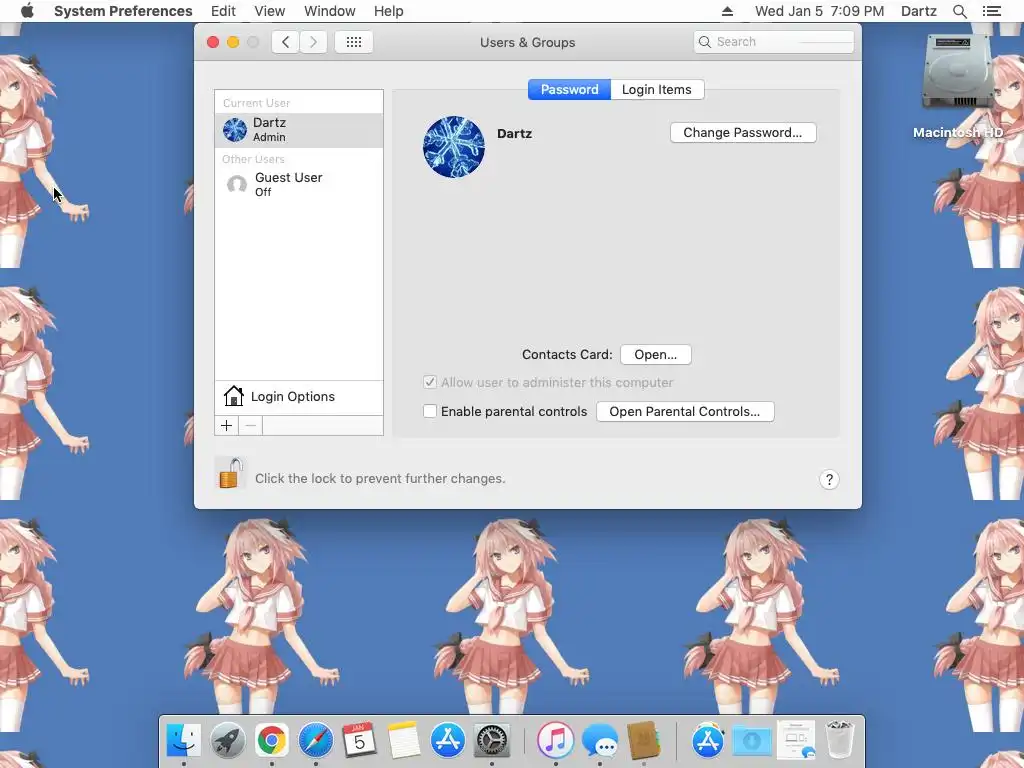This screenshot has width=1024, height=768.
Task: Open Downloads folder in the Dock
Action: coord(752,741)
